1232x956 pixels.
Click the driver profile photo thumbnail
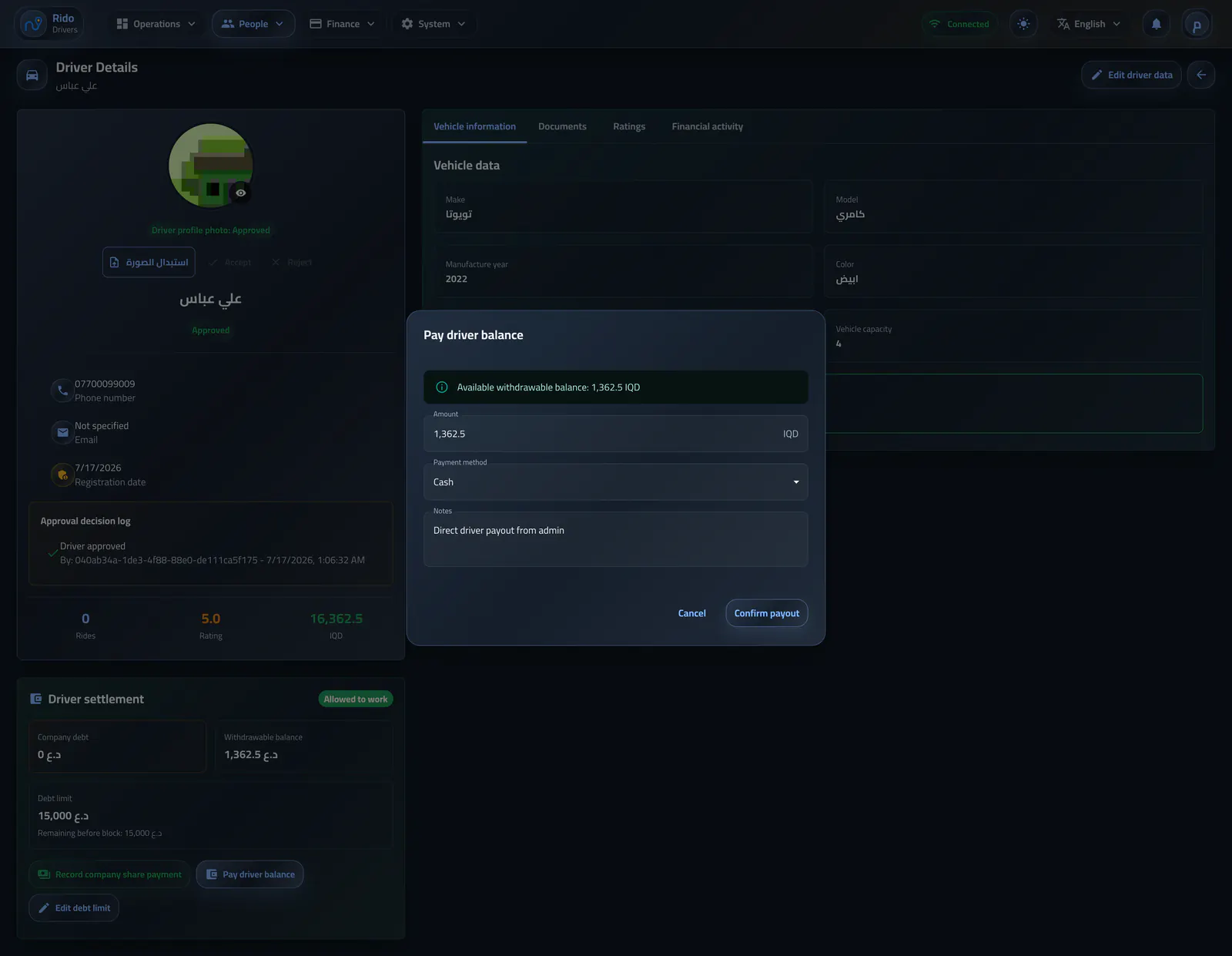click(x=210, y=165)
